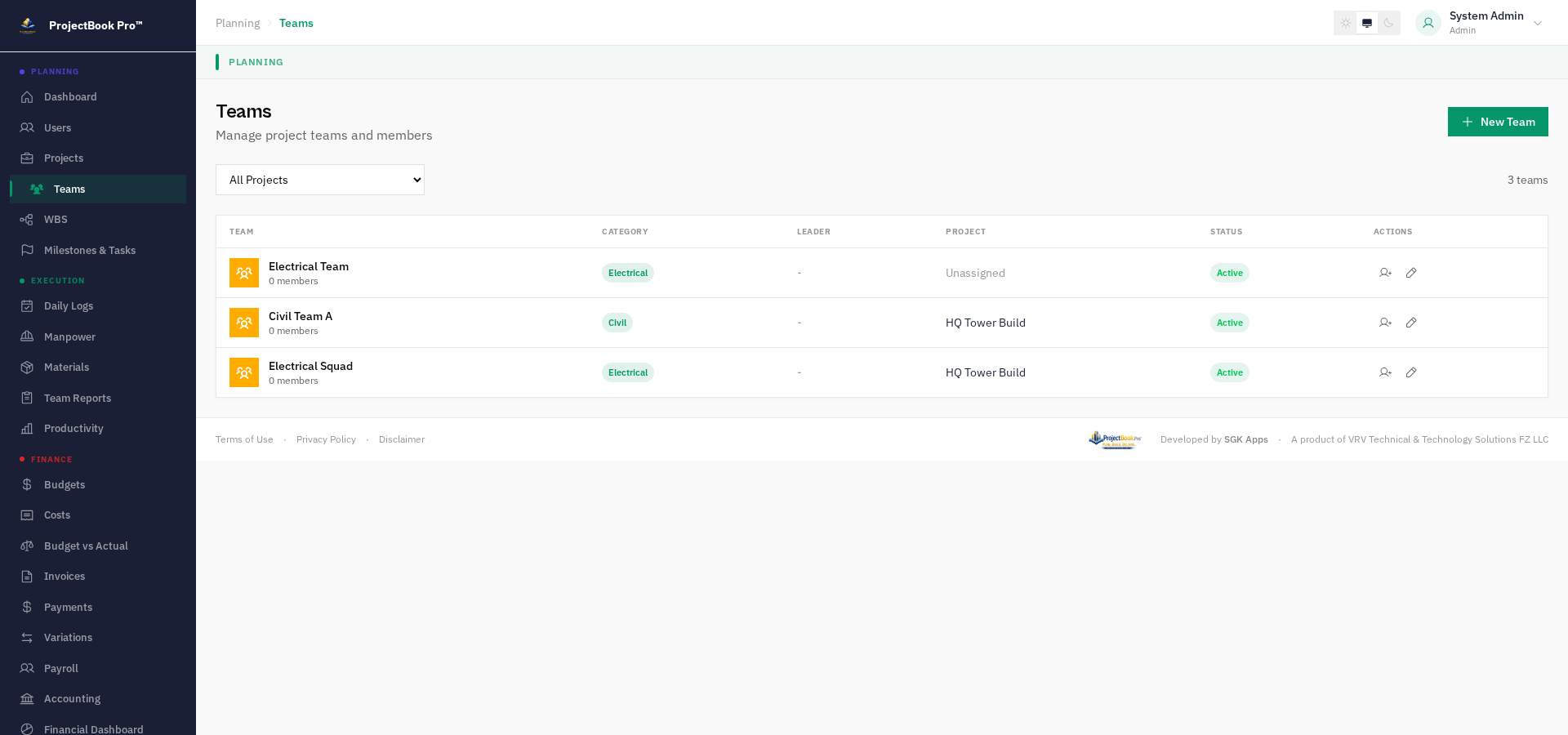Go to Manpower section
Viewport: 1568px width, 735px height.
(x=98, y=337)
